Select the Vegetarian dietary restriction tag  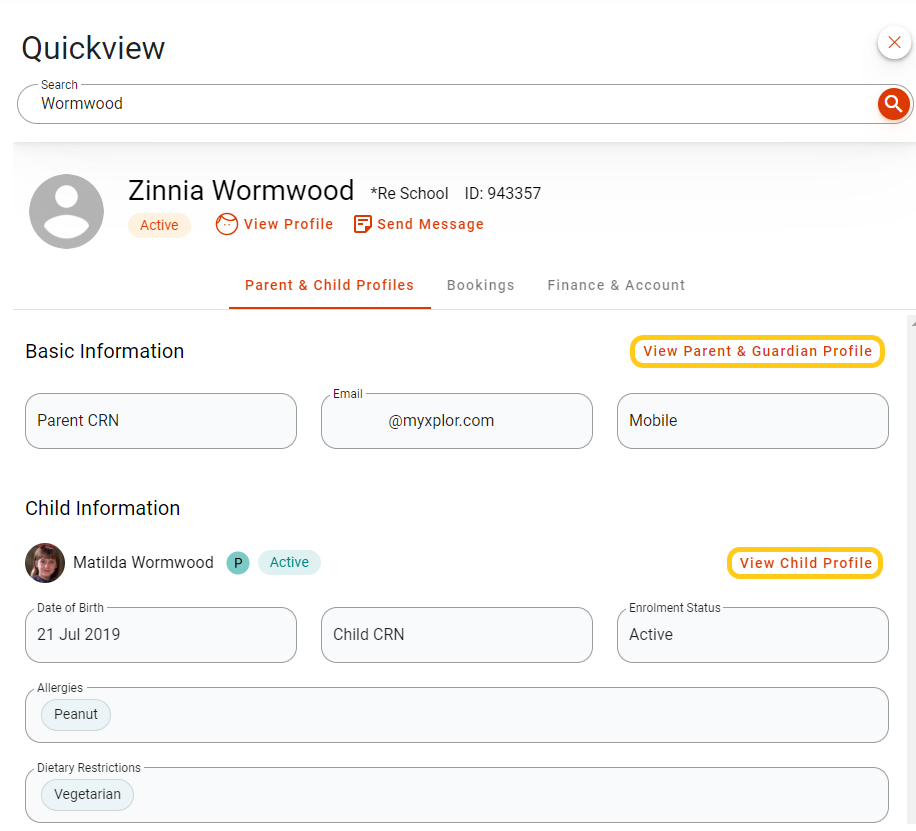click(x=86, y=794)
